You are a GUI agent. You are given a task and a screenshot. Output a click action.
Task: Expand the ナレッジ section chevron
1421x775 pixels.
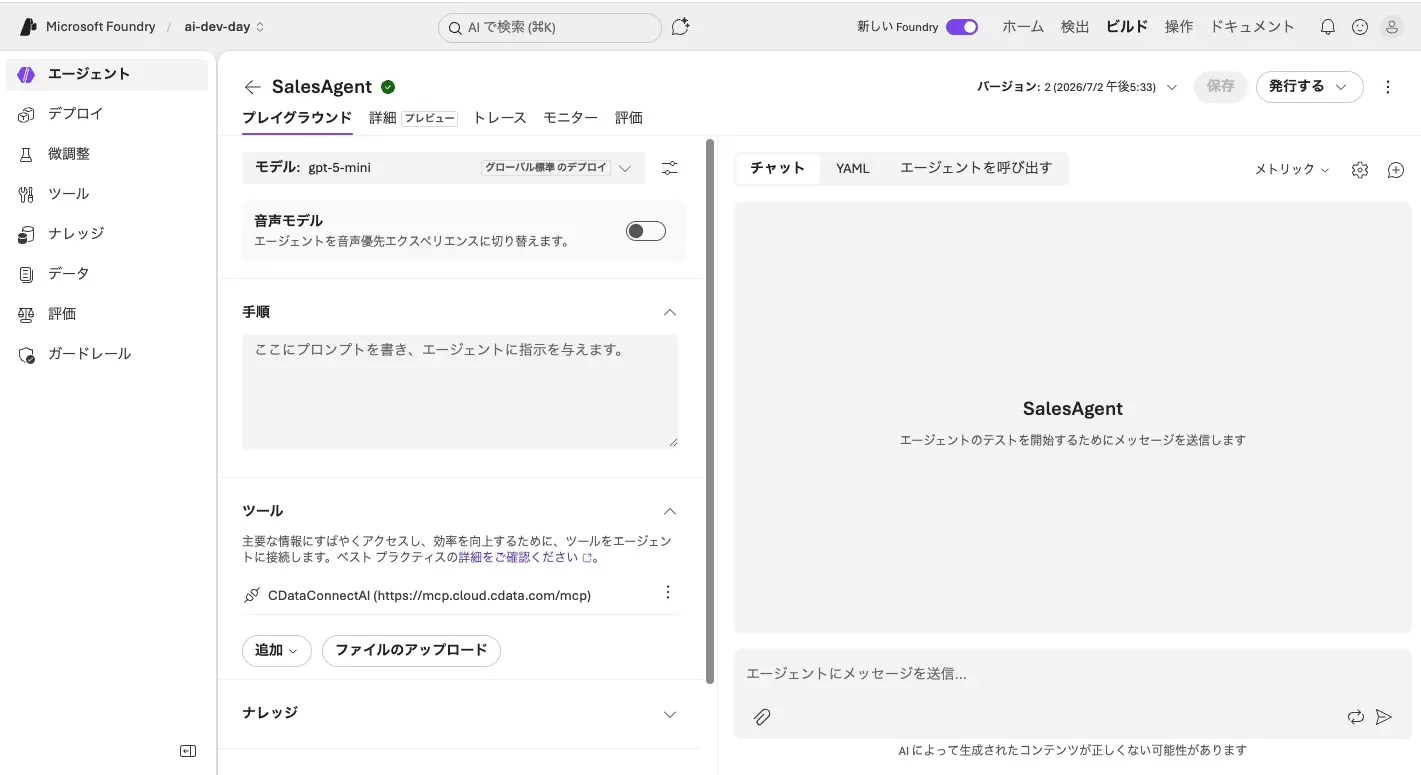pyautogui.click(x=670, y=714)
